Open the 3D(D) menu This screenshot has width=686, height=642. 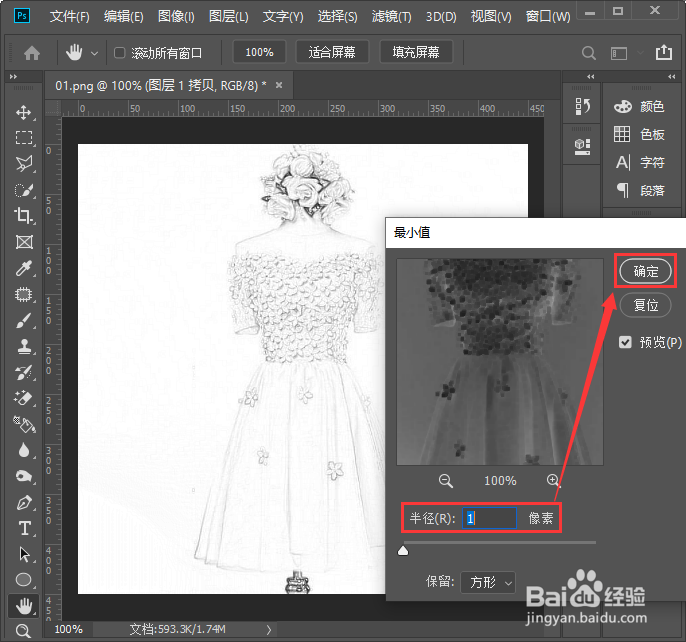(x=441, y=17)
